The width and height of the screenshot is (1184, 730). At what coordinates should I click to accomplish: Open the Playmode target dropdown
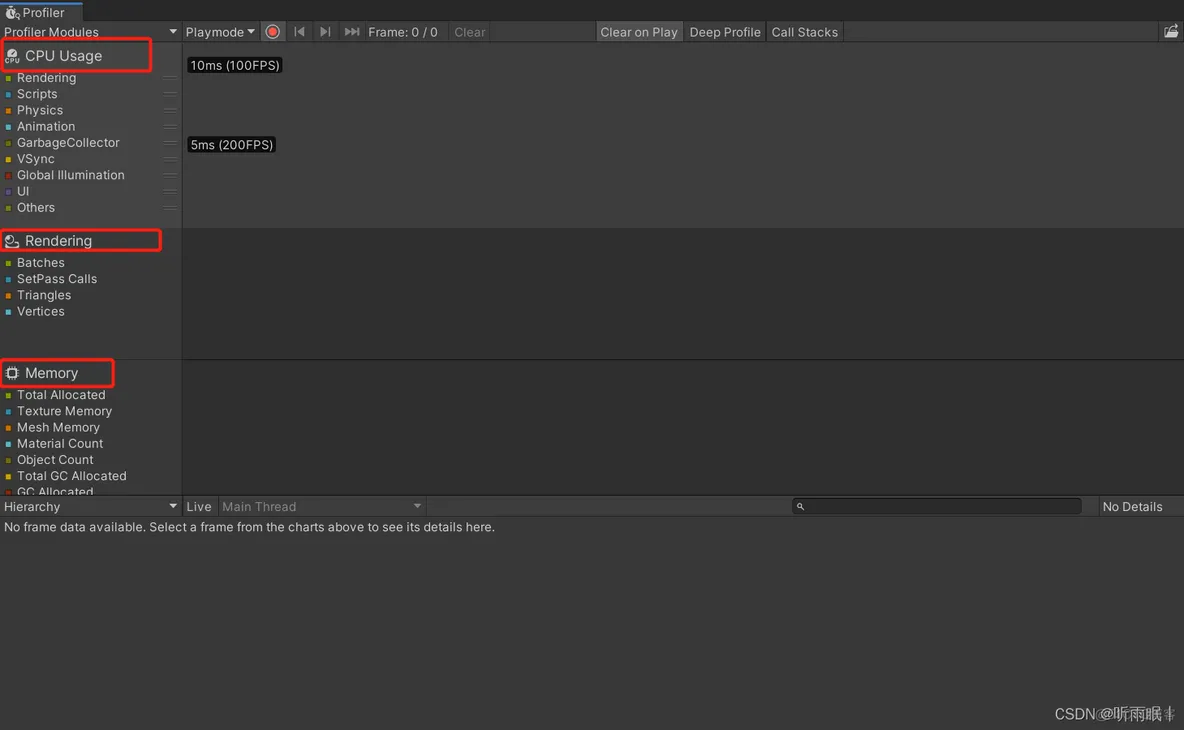pos(220,32)
